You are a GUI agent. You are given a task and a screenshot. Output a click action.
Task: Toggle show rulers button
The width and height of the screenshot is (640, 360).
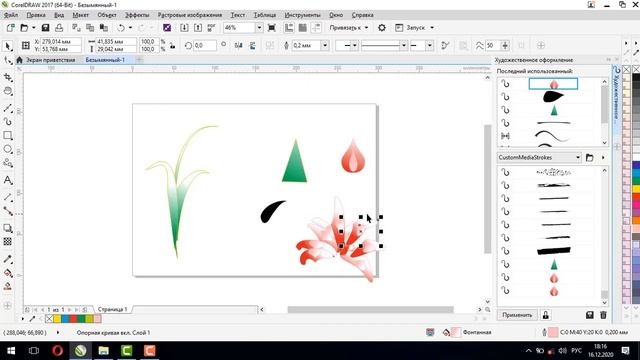[x=289, y=28]
